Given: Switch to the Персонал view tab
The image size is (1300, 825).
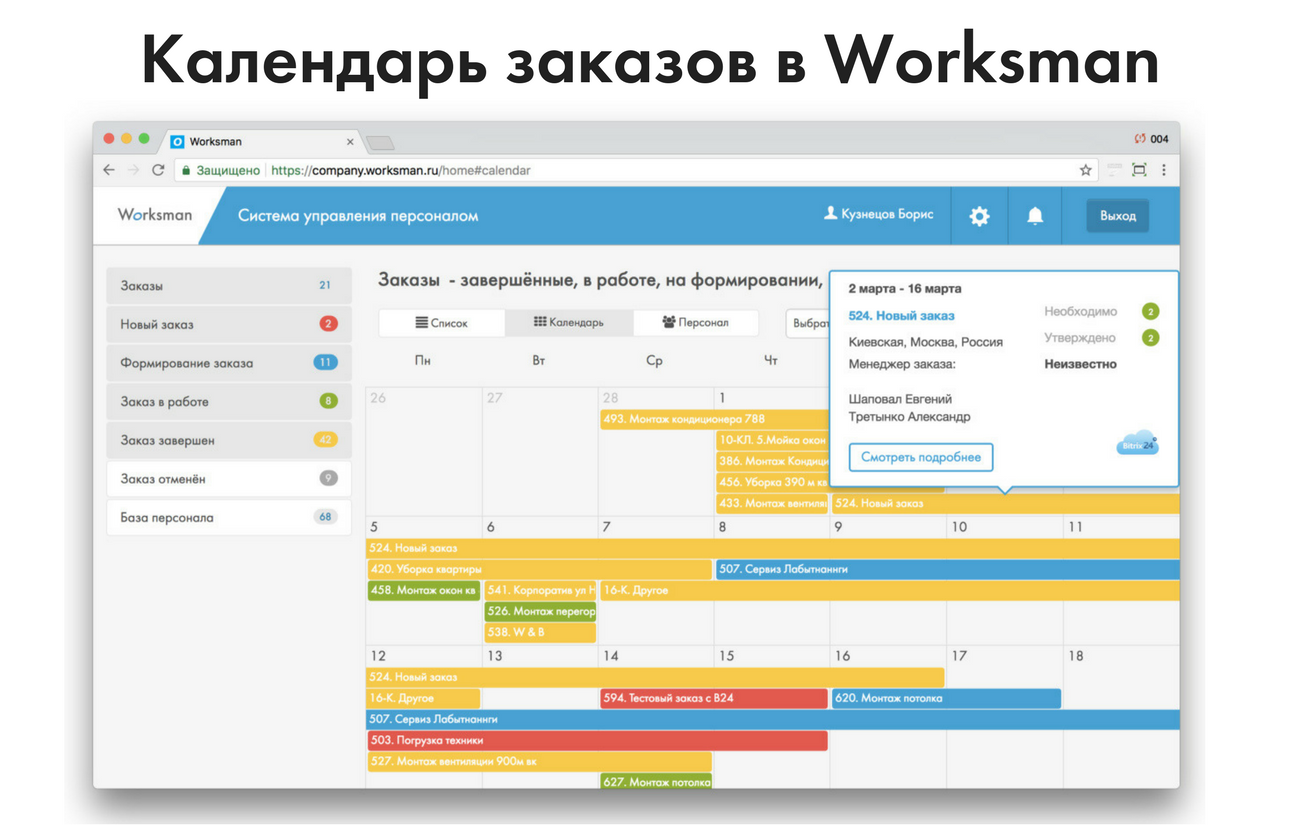Looking at the screenshot, I should [696, 323].
